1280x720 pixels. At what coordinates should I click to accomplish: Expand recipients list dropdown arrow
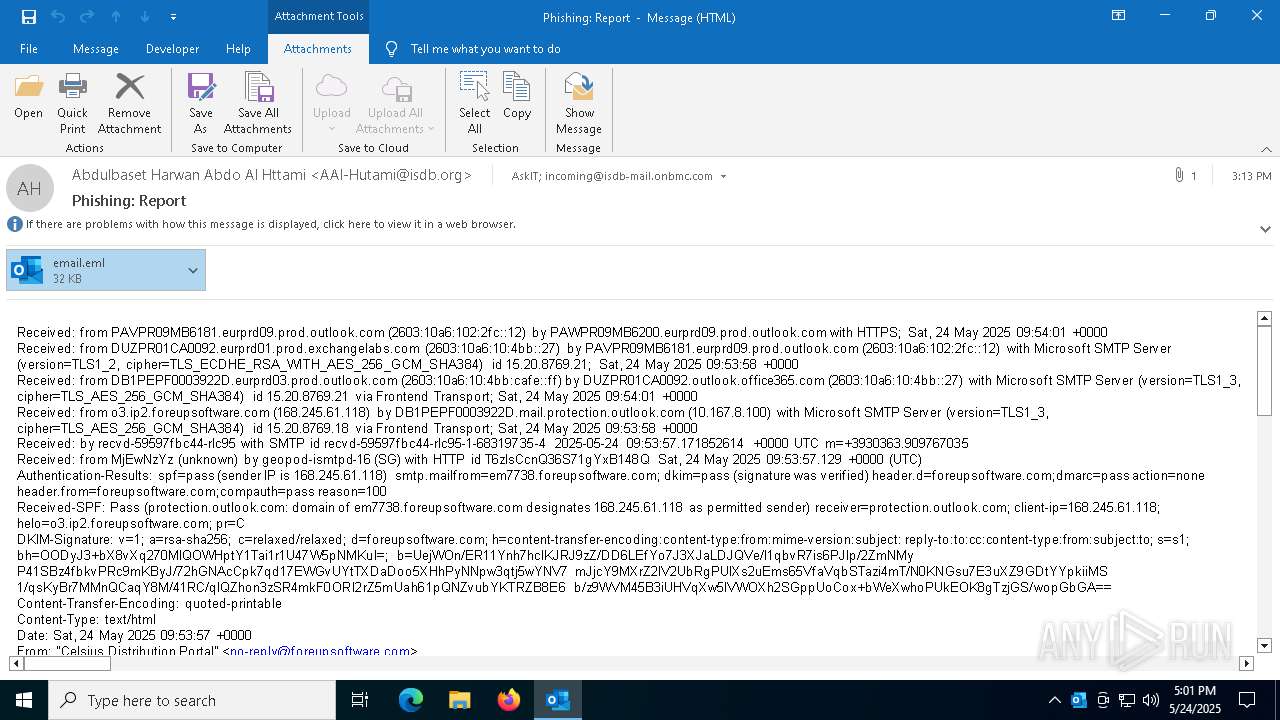[x=723, y=176]
